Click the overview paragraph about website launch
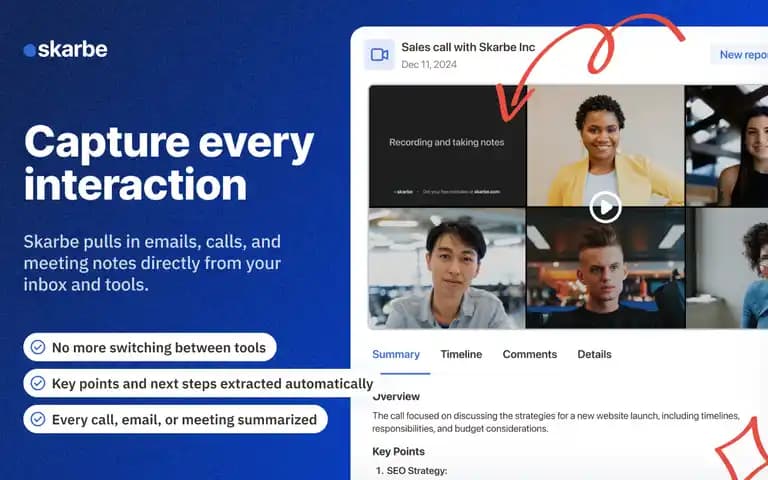 556,422
